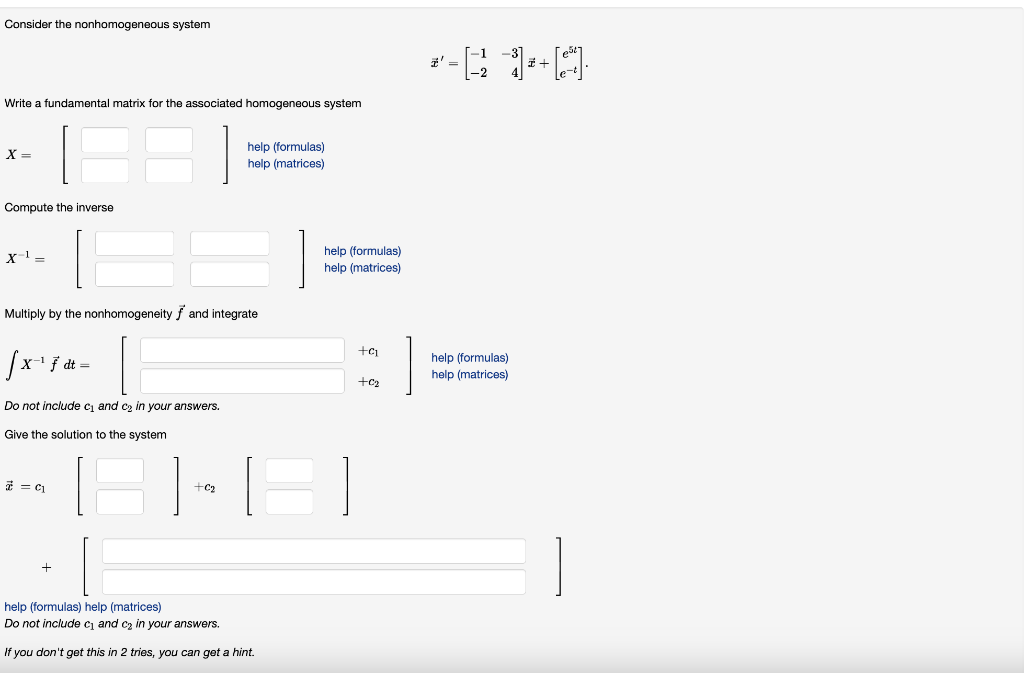Click the top-left field of the inverse matrix
This screenshot has width=1024, height=673.
coord(135,242)
